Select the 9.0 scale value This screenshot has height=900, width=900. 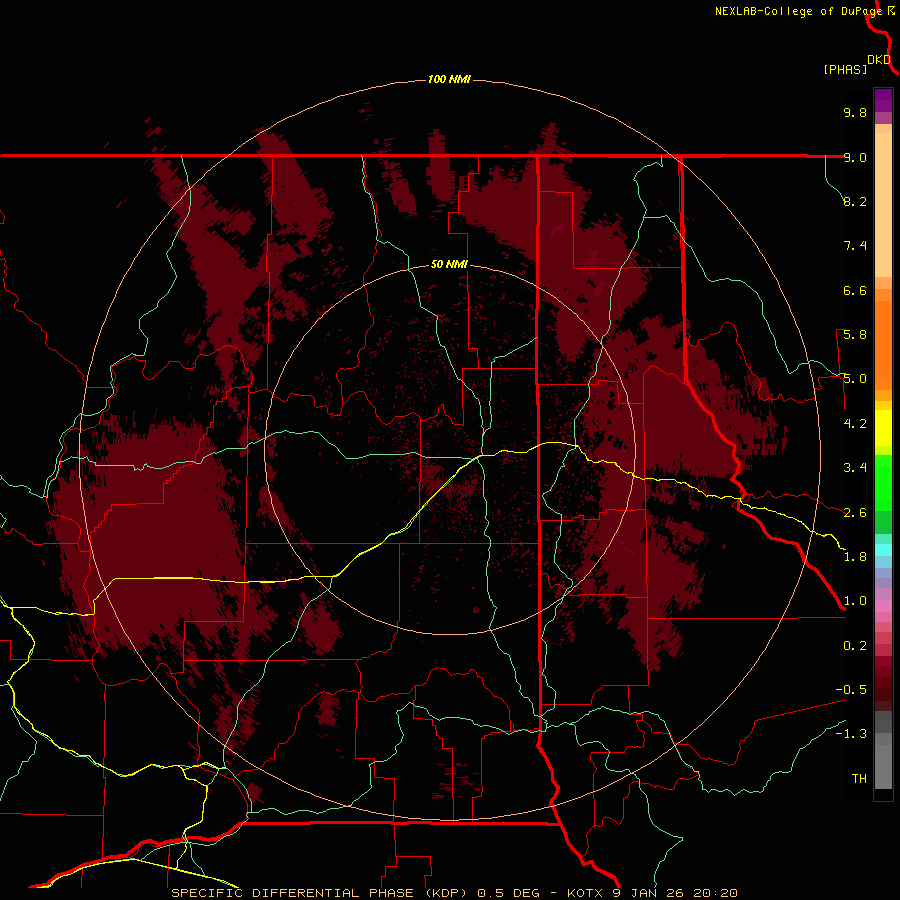point(855,157)
